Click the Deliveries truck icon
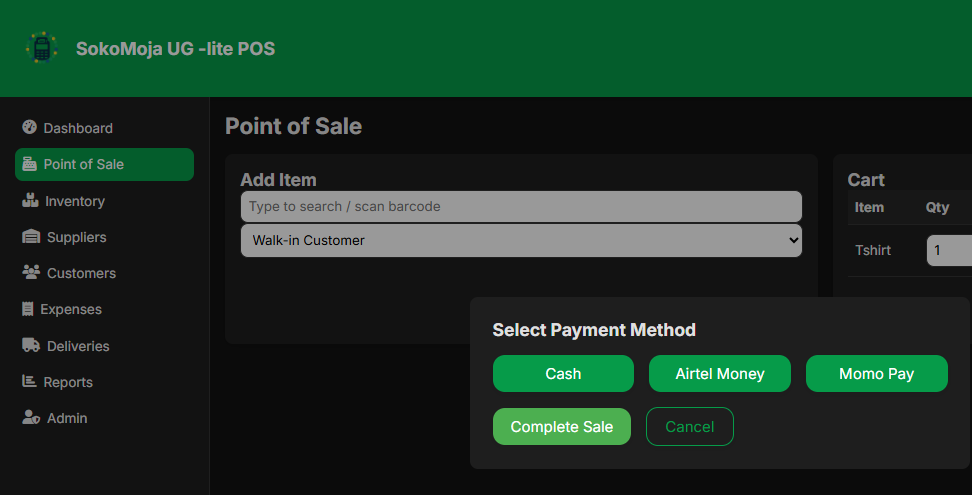Image resolution: width=972 pixels, height=495 pixels. coord(31,345)
